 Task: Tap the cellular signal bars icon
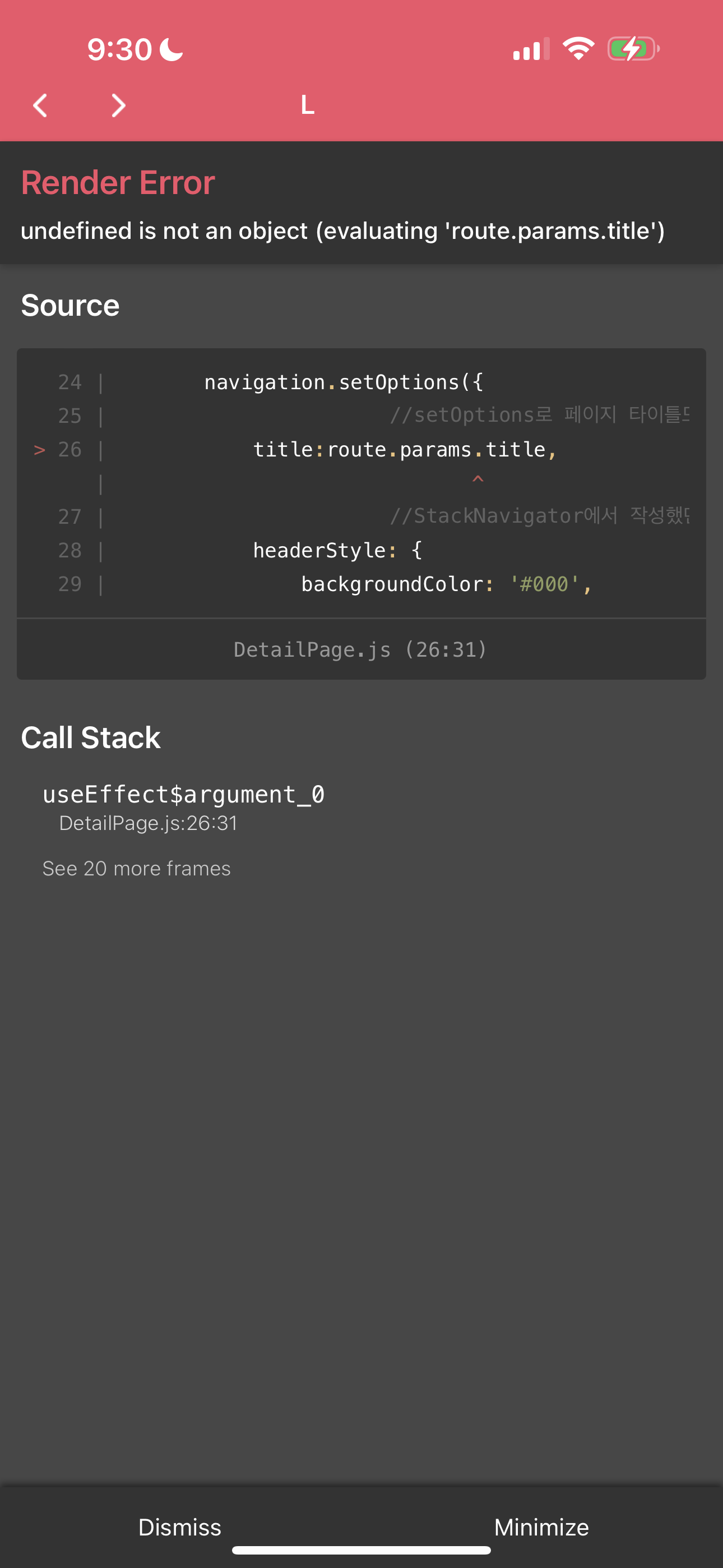pyautogui.click(x=531, y=49)
